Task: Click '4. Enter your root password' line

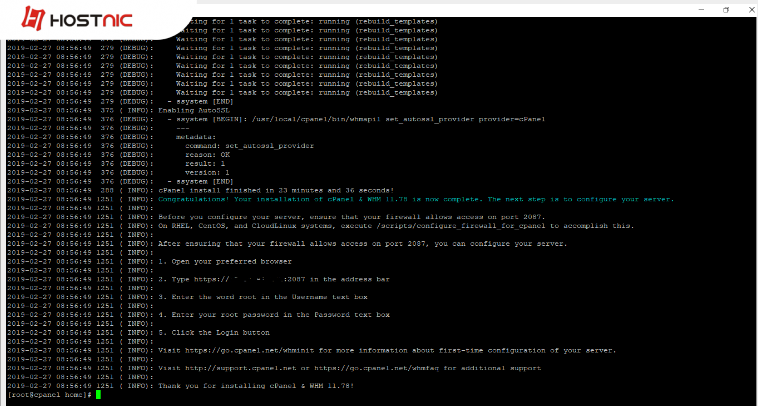Action: tap(274, 315)
